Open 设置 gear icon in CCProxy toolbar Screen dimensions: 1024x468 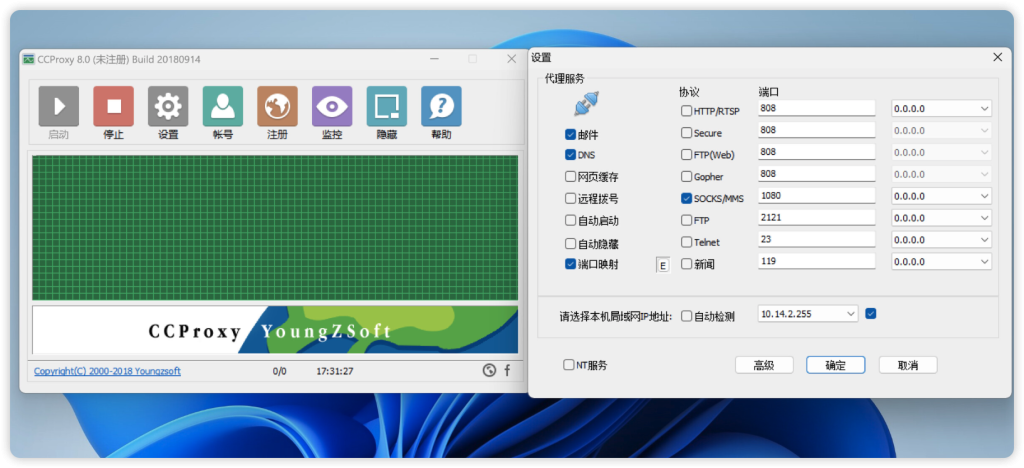pos(168,106)
